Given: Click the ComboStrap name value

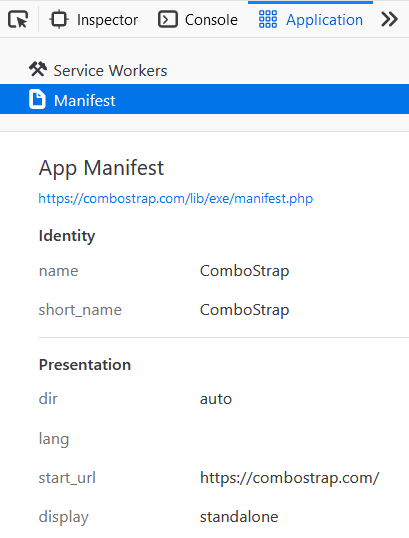Looking at the screenshot, I should coord(244,271).
